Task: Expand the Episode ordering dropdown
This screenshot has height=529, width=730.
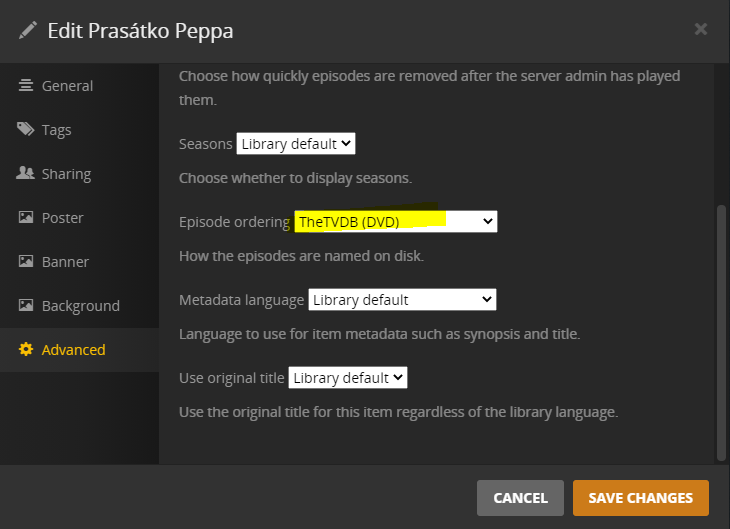Action: click(x=396, y=222)
